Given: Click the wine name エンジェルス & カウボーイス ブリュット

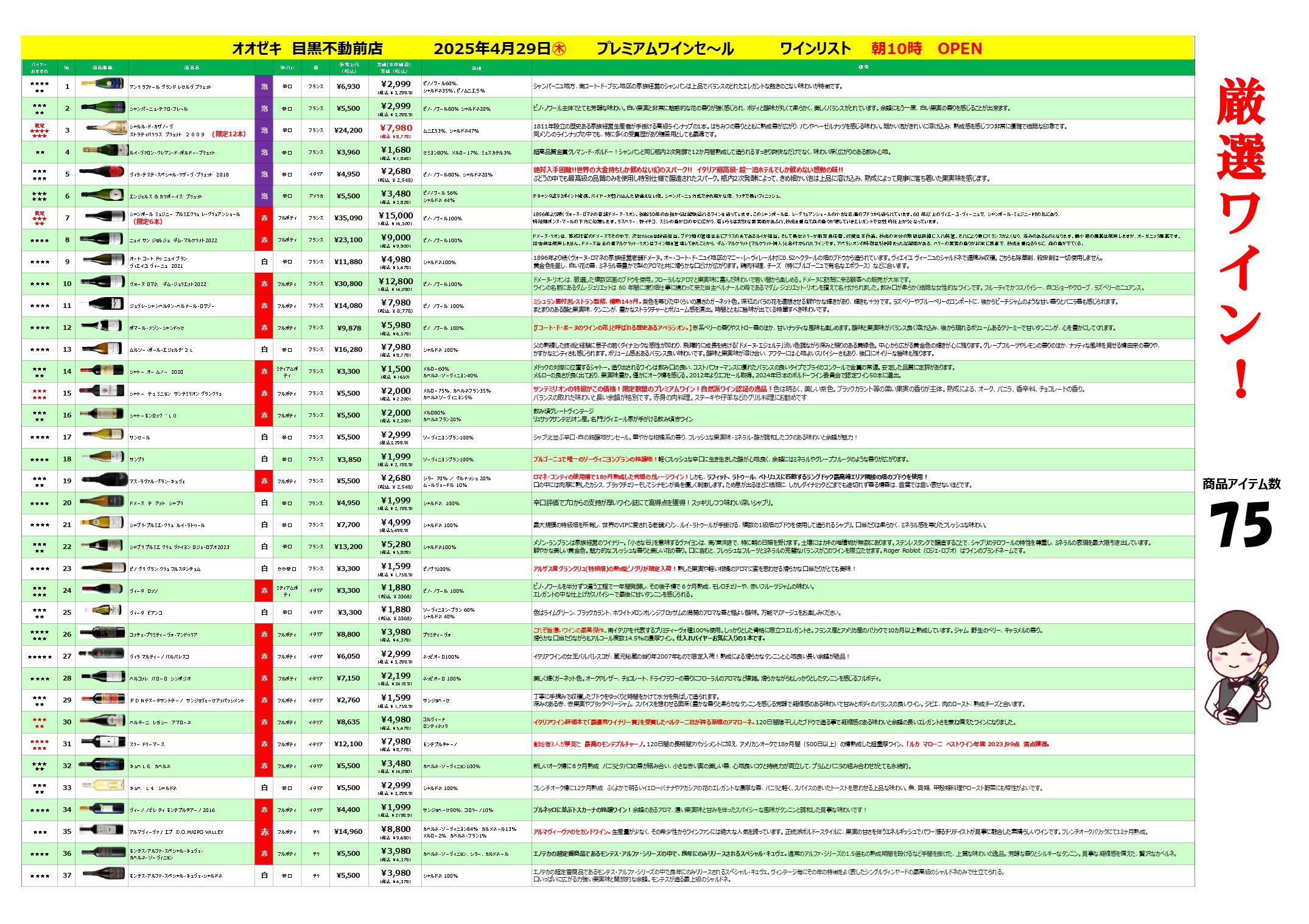Looking at the screenshot, I should (166, 197).
